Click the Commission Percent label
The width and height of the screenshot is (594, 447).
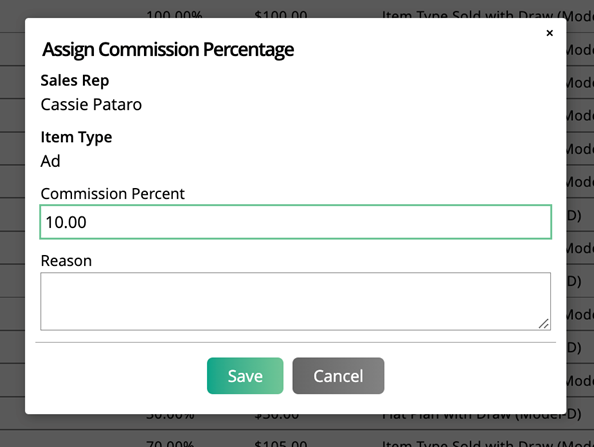(113, 194)
